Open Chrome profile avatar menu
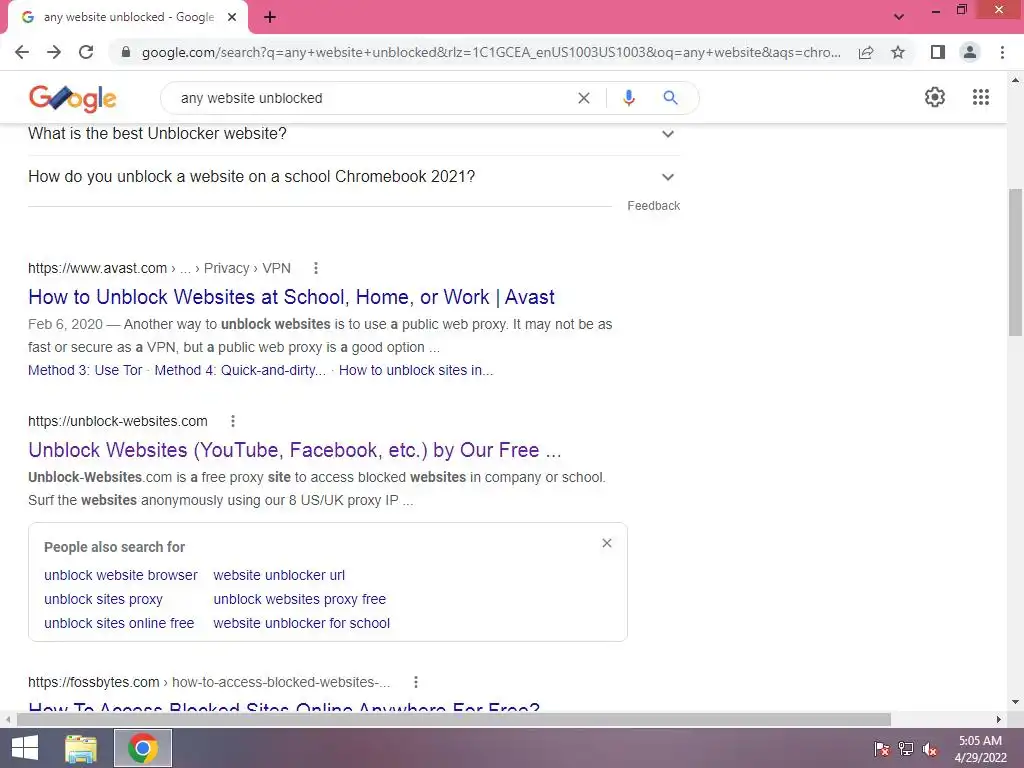The width and height of the screenshot is (1024, 768). tap(970, 52)
